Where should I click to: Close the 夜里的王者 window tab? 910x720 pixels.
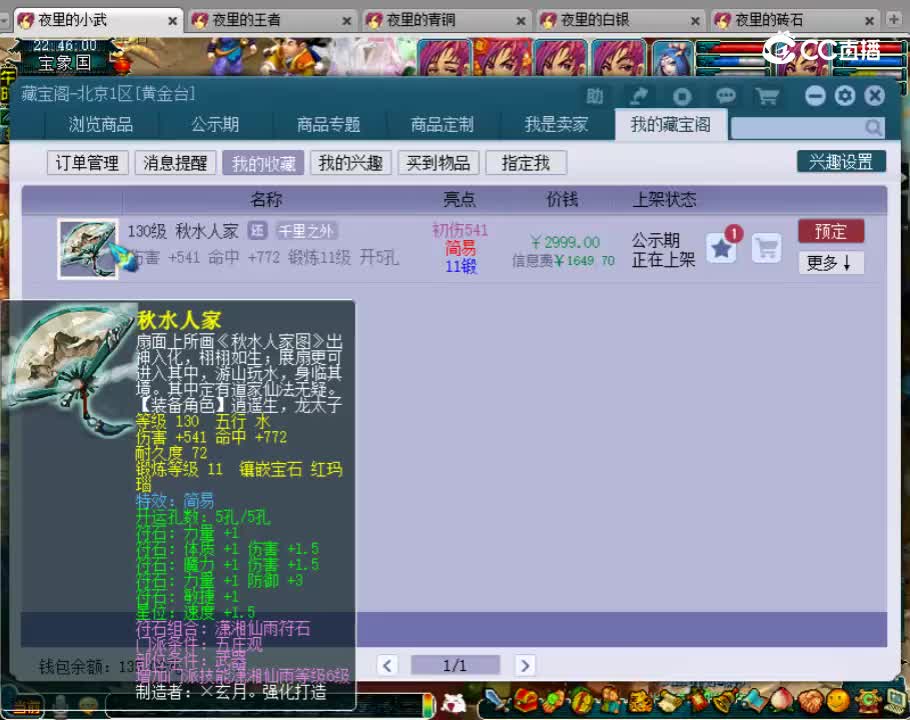point(346,21)
